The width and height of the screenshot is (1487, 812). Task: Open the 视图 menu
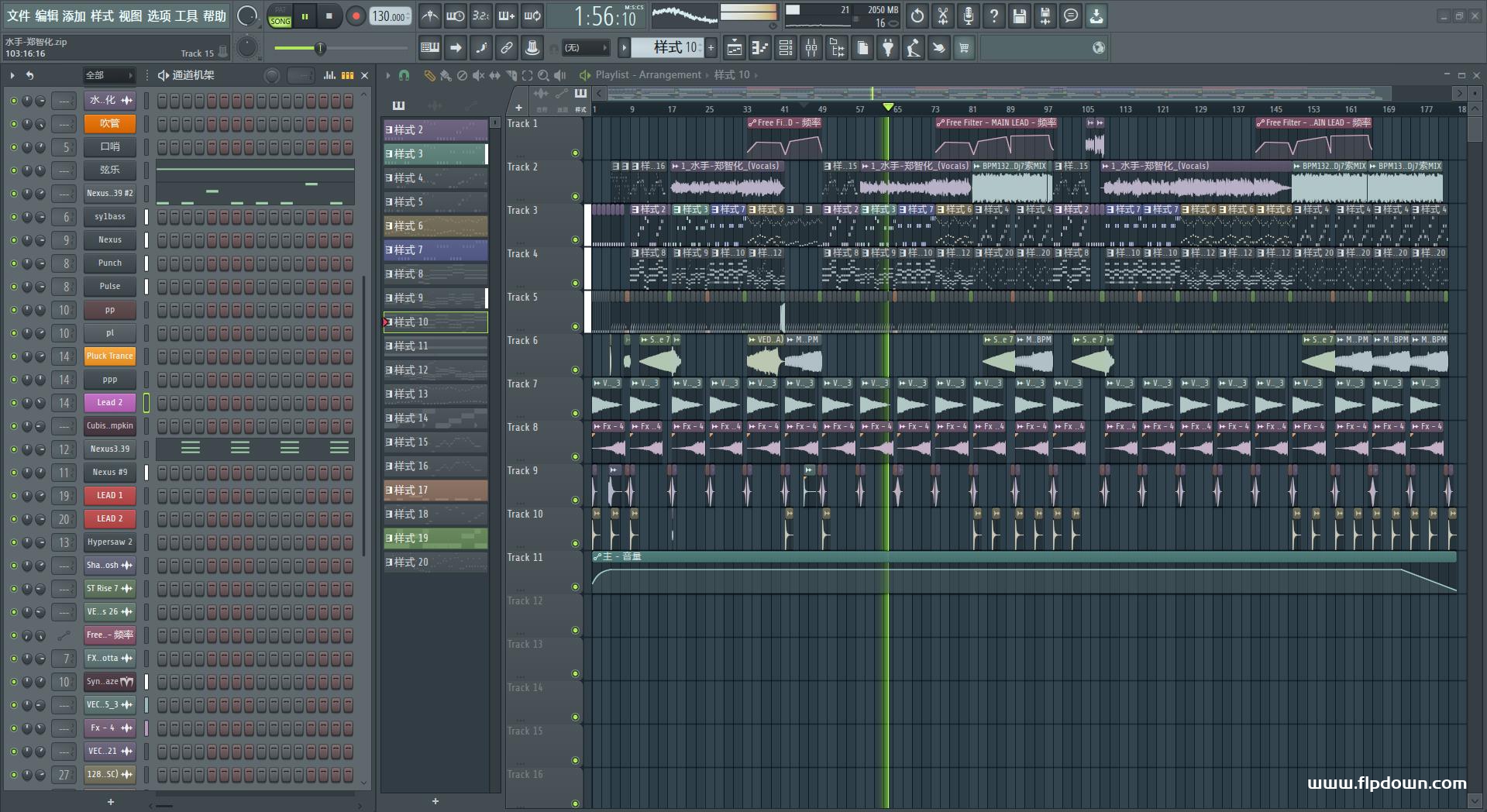[x=130, y=15]
